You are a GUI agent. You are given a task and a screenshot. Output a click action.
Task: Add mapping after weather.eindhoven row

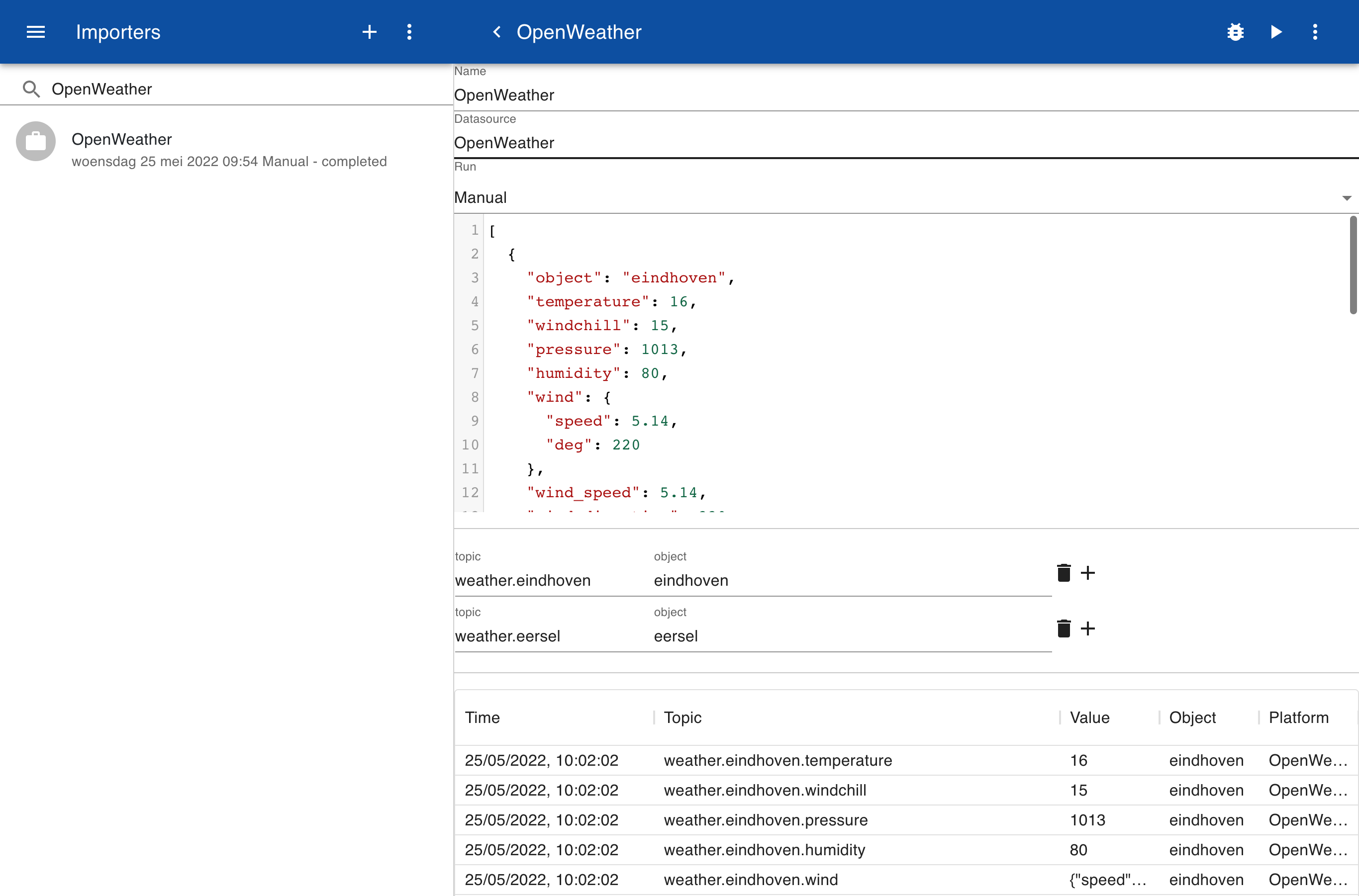click(1088, 573)
